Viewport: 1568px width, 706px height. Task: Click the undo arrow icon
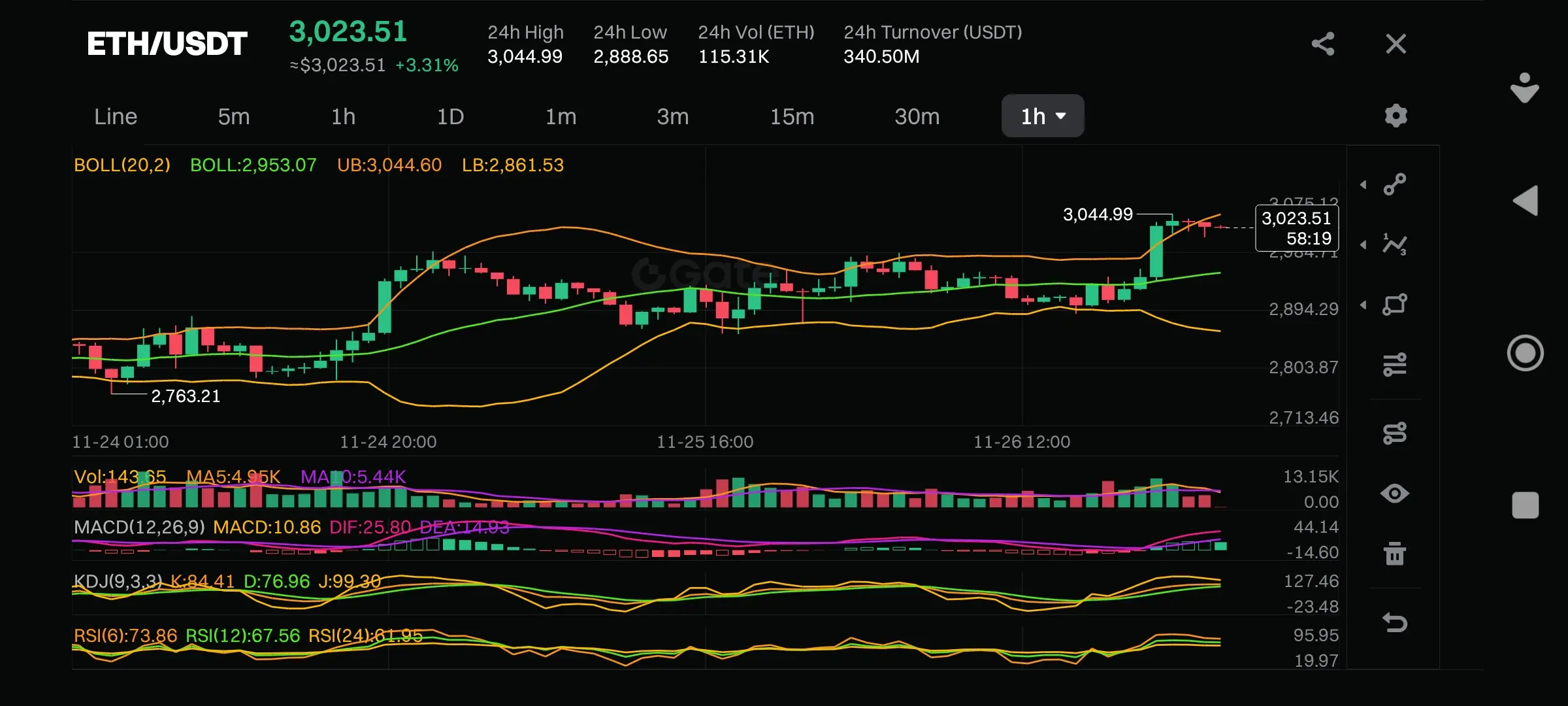pos(1395,622)
